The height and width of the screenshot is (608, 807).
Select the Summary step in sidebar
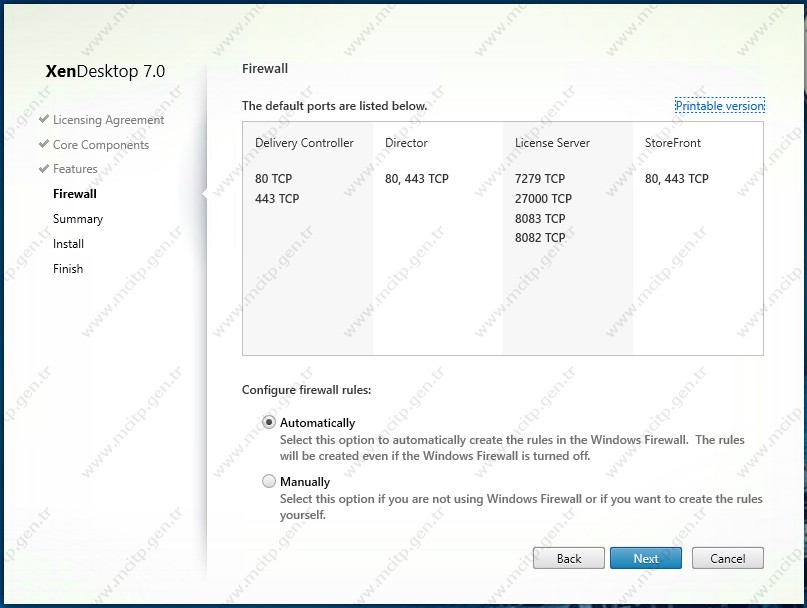[78, 219]
